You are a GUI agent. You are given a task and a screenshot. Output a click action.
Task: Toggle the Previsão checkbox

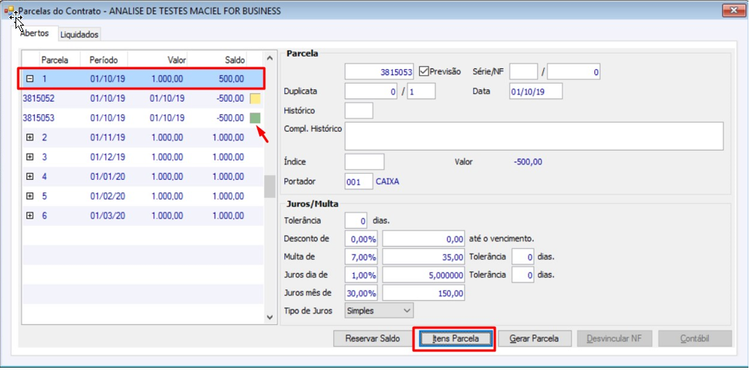pos(423,72)
